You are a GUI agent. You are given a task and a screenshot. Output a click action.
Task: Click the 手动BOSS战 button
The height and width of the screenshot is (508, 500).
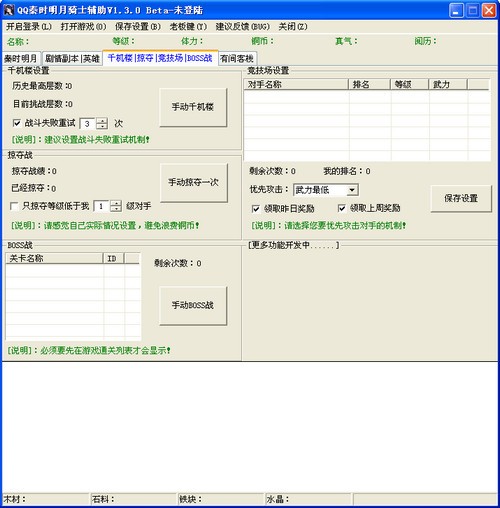point(193,305)
